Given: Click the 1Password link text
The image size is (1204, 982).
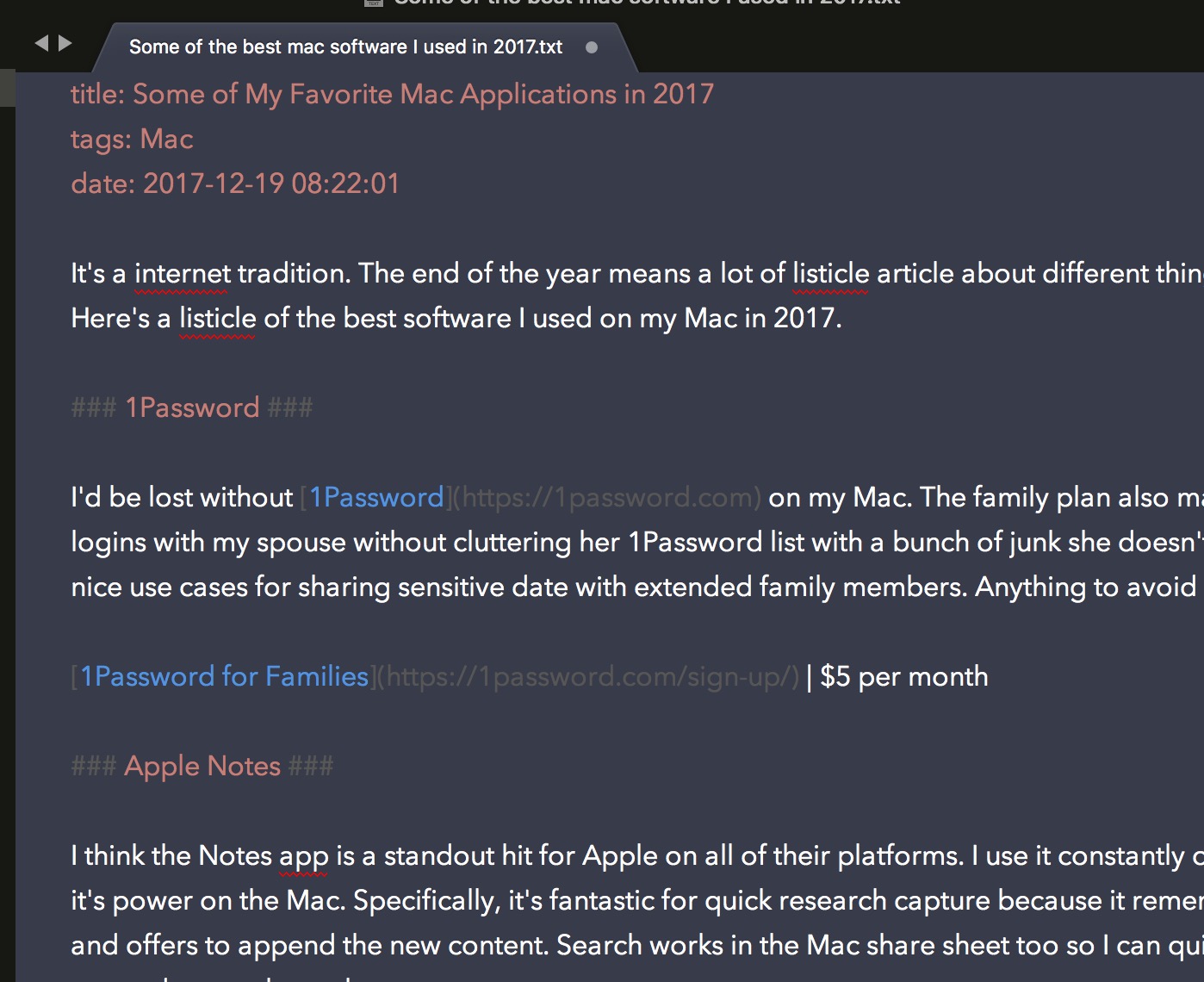Looking at the screenshot, I should coord(376,497).
